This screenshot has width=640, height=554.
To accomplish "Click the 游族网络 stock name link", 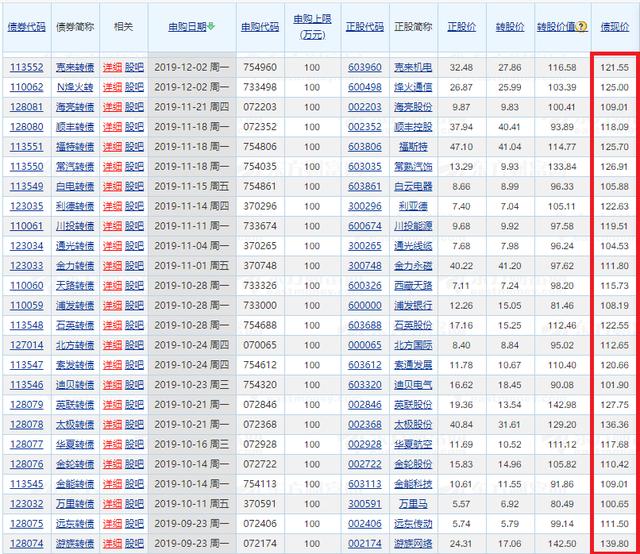I will (412, 543).
